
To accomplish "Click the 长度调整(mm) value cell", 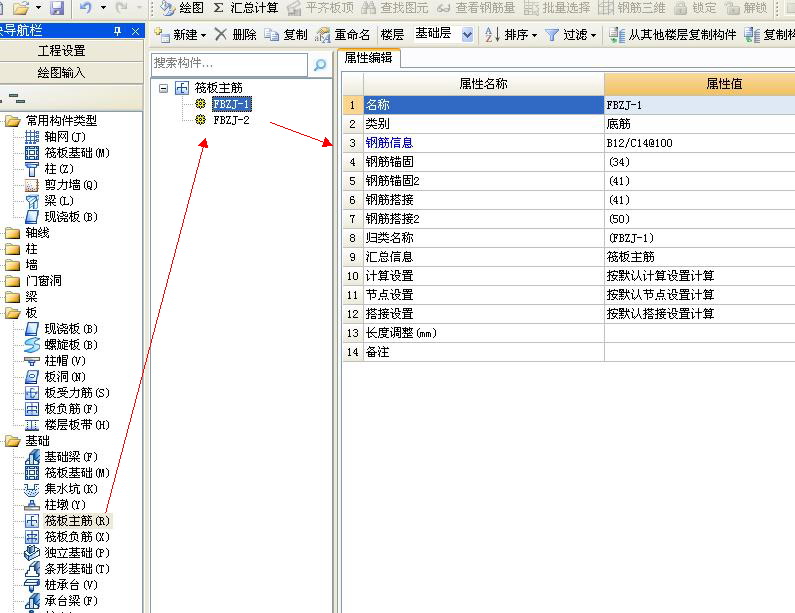I will point(700,333).
